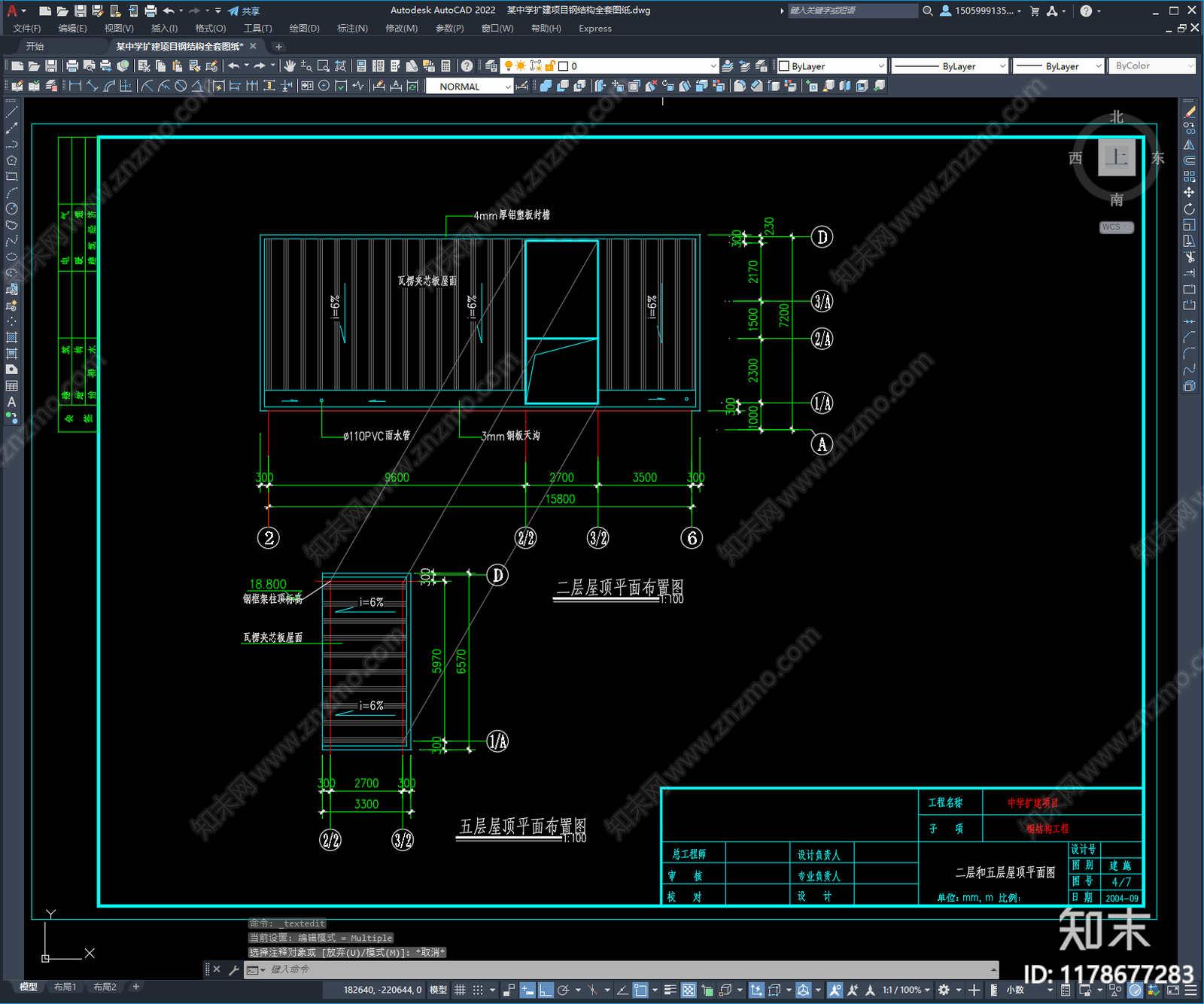The image size is (1204, 1004).
Task: Select the Move tool in Modify toolbar
Action: 1189,193
